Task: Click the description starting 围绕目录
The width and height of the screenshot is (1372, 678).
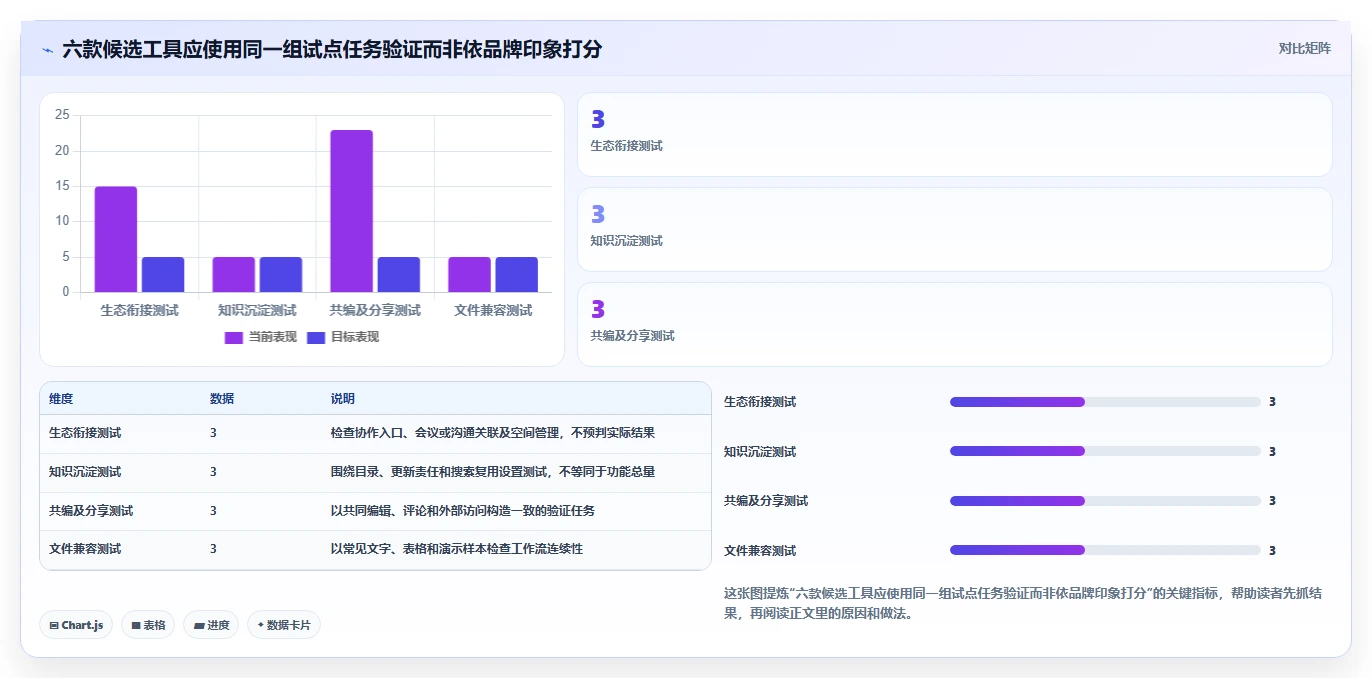Action: [493, 472]
